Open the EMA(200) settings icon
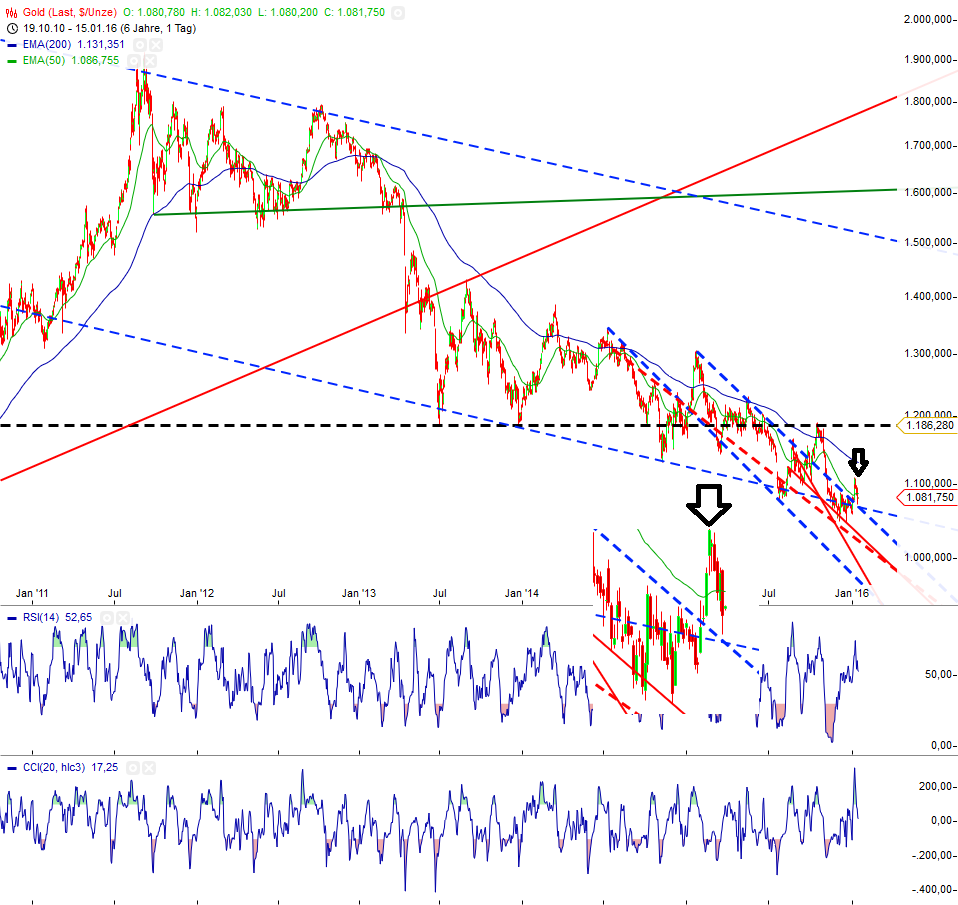 pos(140,45)
